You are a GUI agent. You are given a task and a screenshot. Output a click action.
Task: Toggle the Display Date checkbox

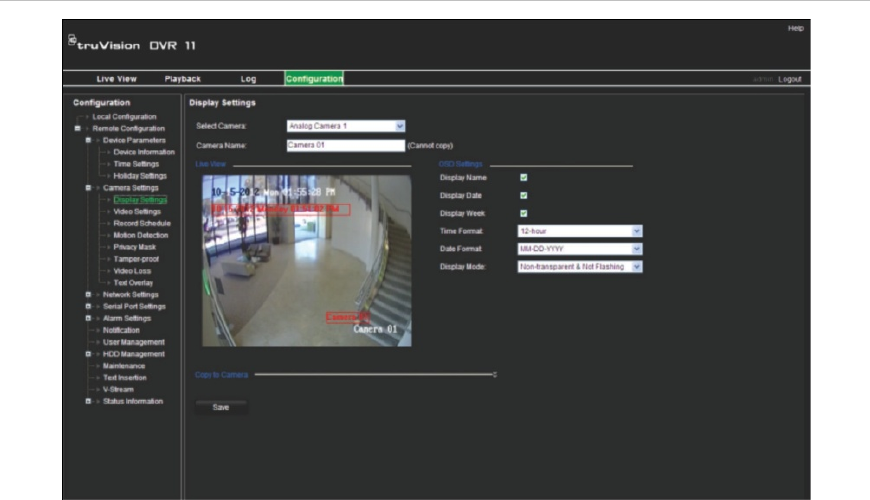tap(523, 195)
